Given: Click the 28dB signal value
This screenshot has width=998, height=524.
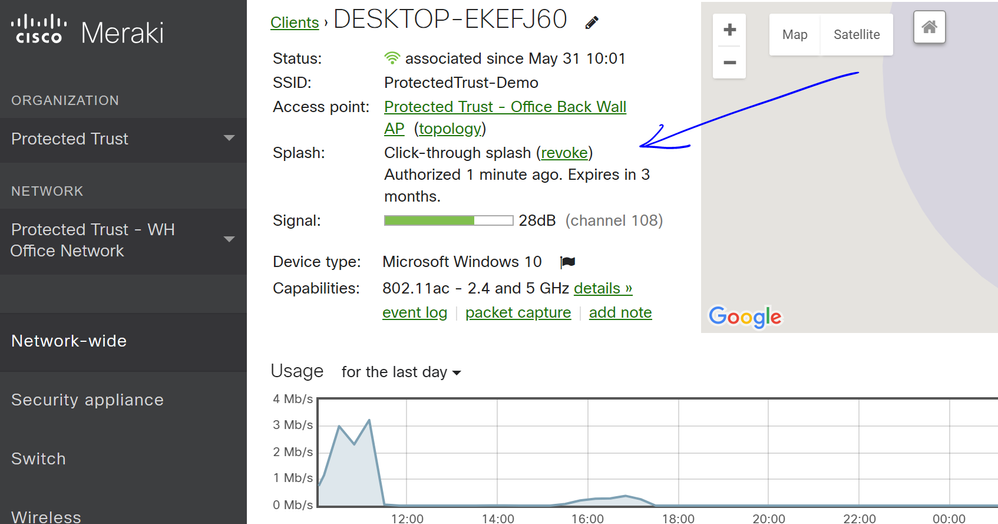Looking at the screenshot, I should click(537, 220).
